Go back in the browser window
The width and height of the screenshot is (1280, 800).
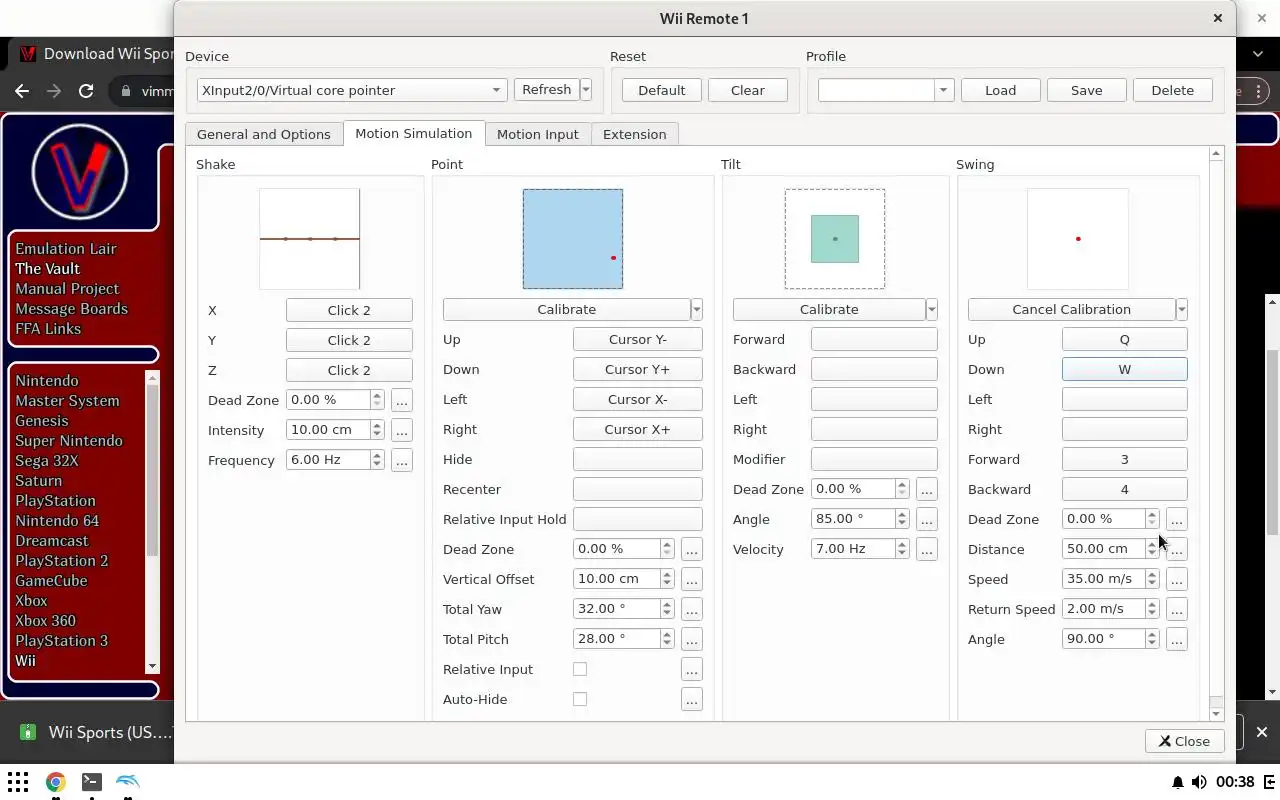(22, 91)
